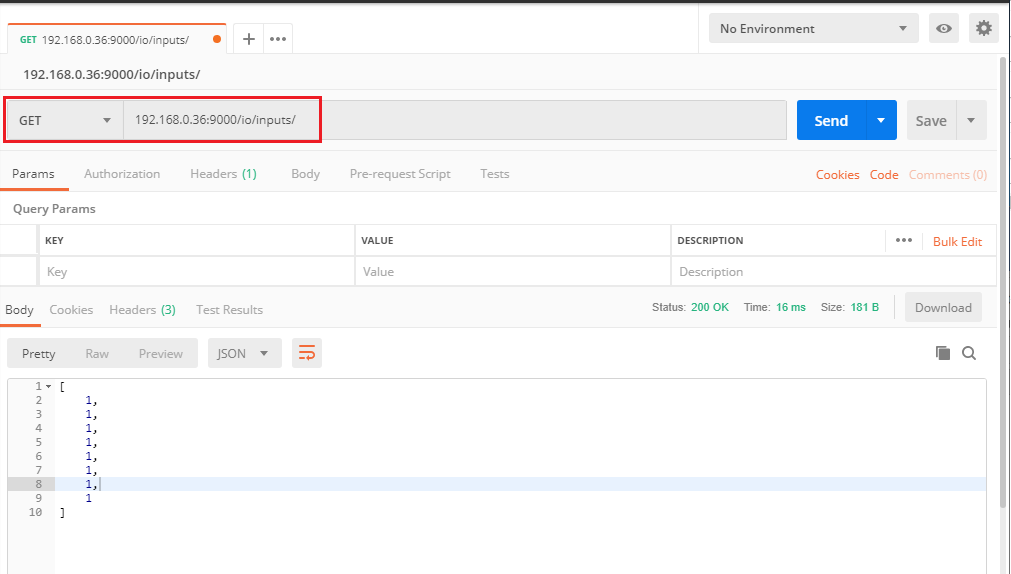This screenshot has width=1011, height=574.
Task: Copy response body to clipboard icon
Action: (x=943, y=353)
